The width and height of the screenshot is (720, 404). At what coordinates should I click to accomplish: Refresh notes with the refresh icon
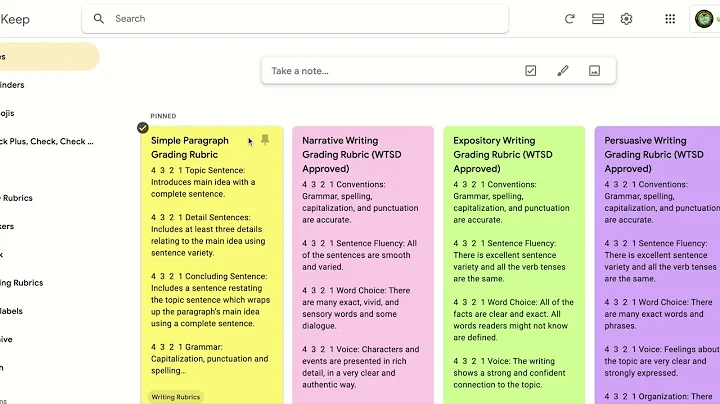tap(570, 18)
